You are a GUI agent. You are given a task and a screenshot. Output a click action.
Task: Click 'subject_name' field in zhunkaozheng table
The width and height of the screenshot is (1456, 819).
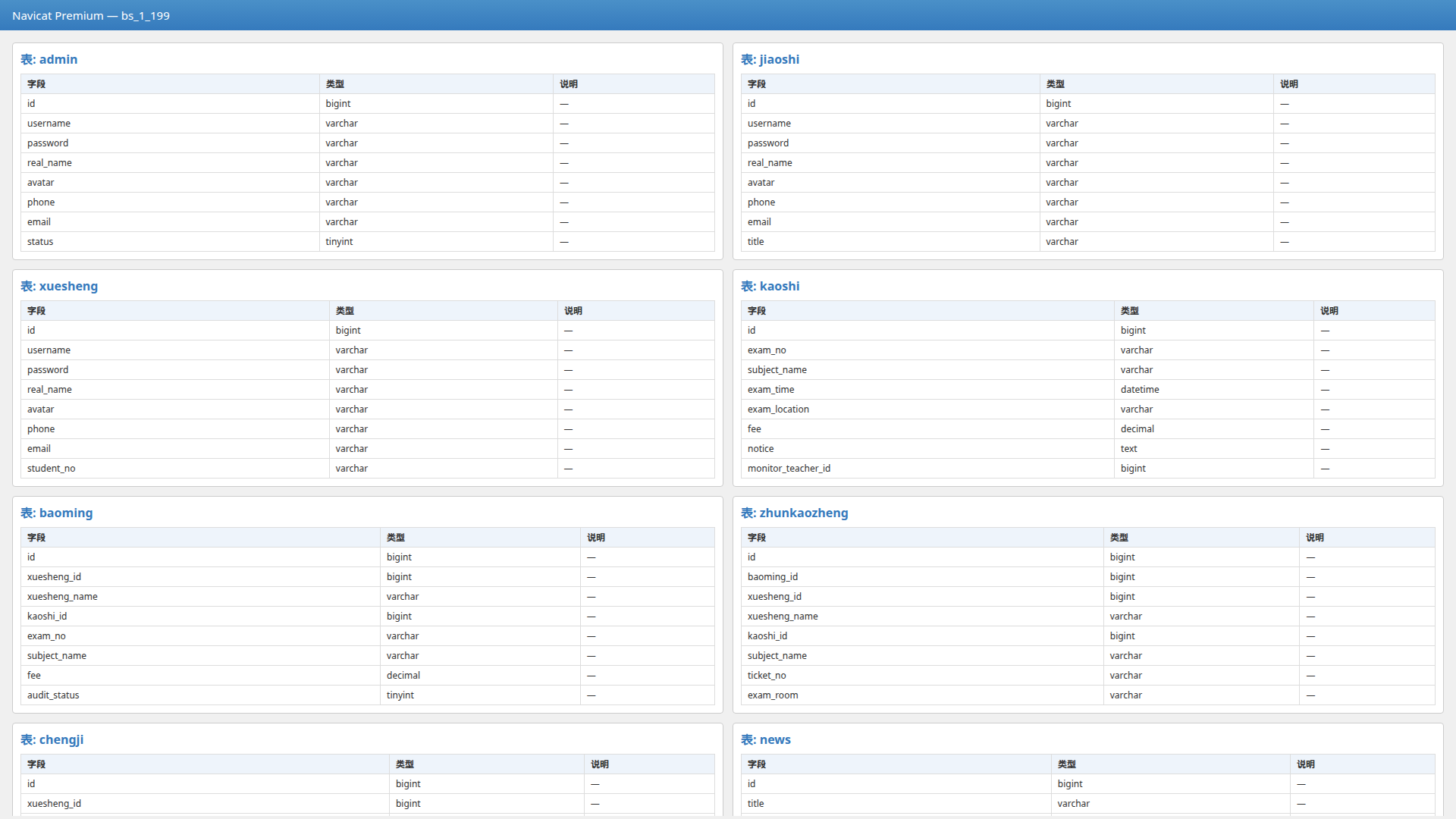point(777,656)
